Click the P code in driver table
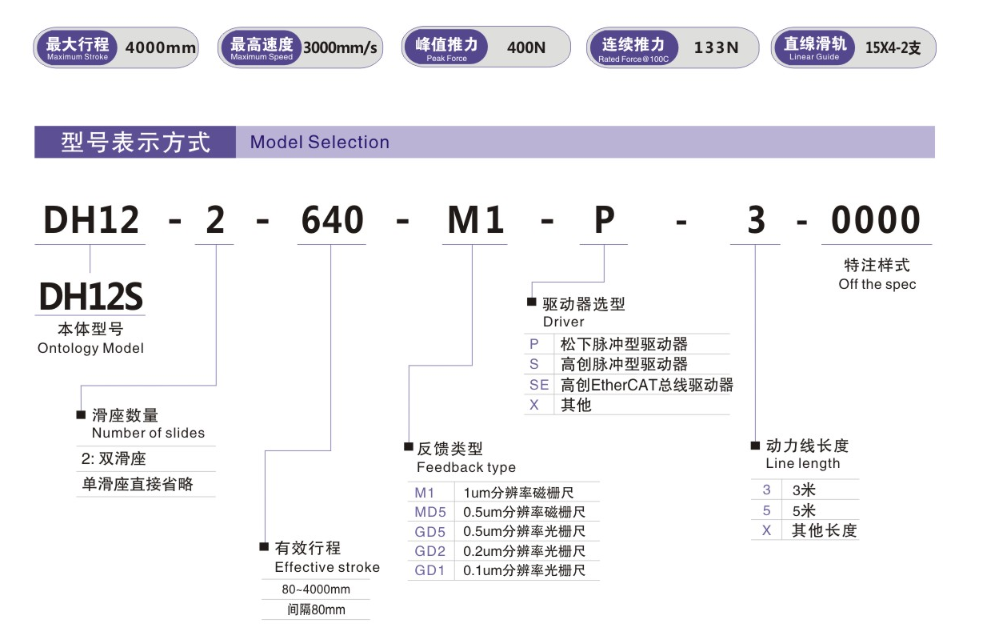The width and height of the screenshot is (986, 624). click(534, 344)
